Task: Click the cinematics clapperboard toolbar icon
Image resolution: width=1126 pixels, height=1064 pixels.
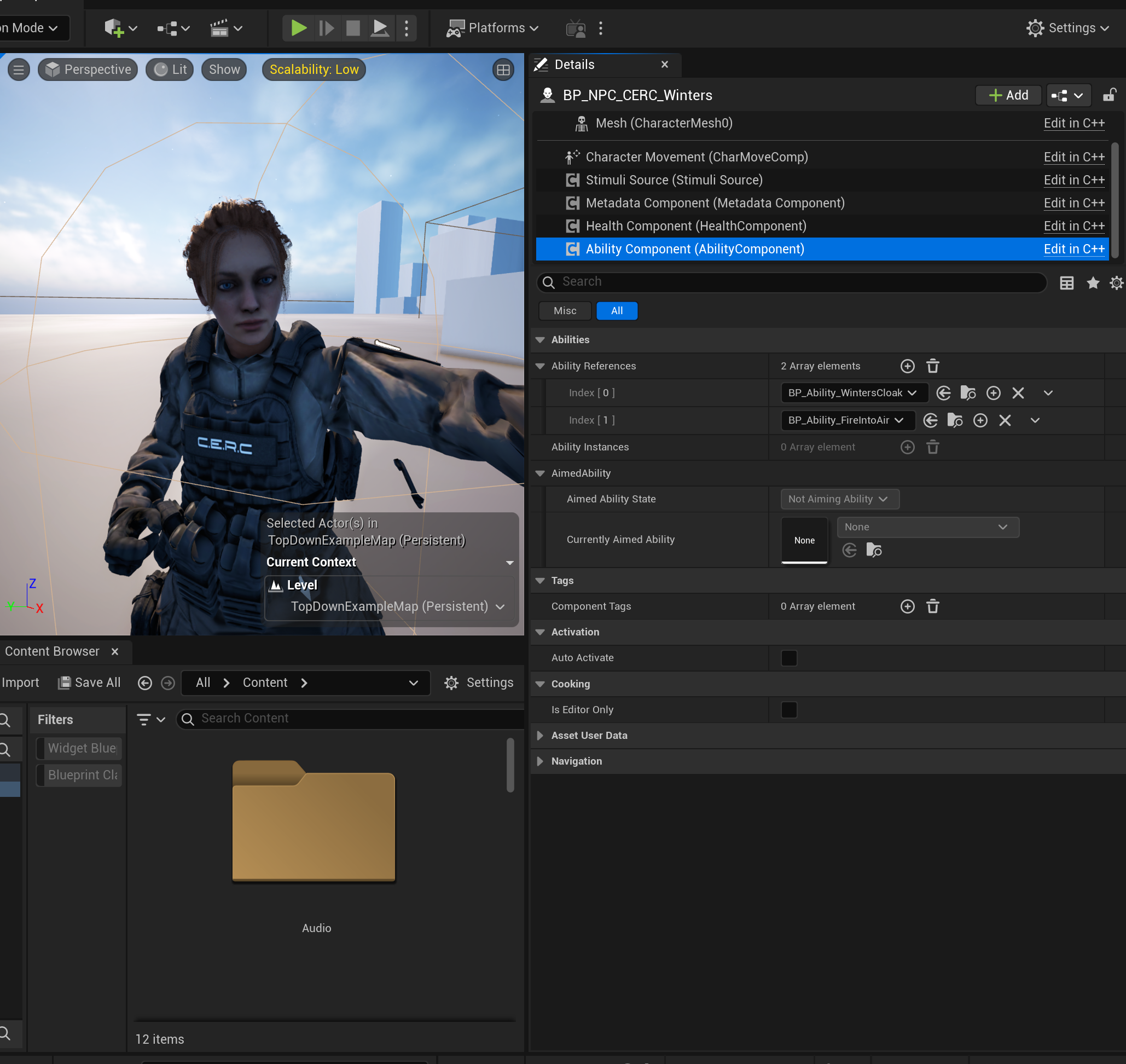Action: click(219, 28)
